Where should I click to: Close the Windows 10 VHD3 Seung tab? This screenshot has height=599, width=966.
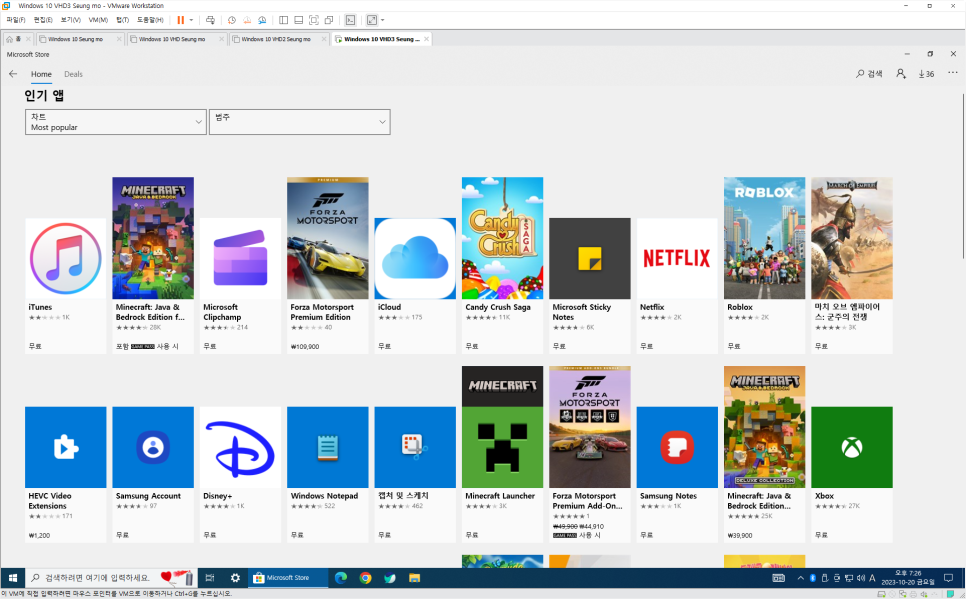point(426,39)
